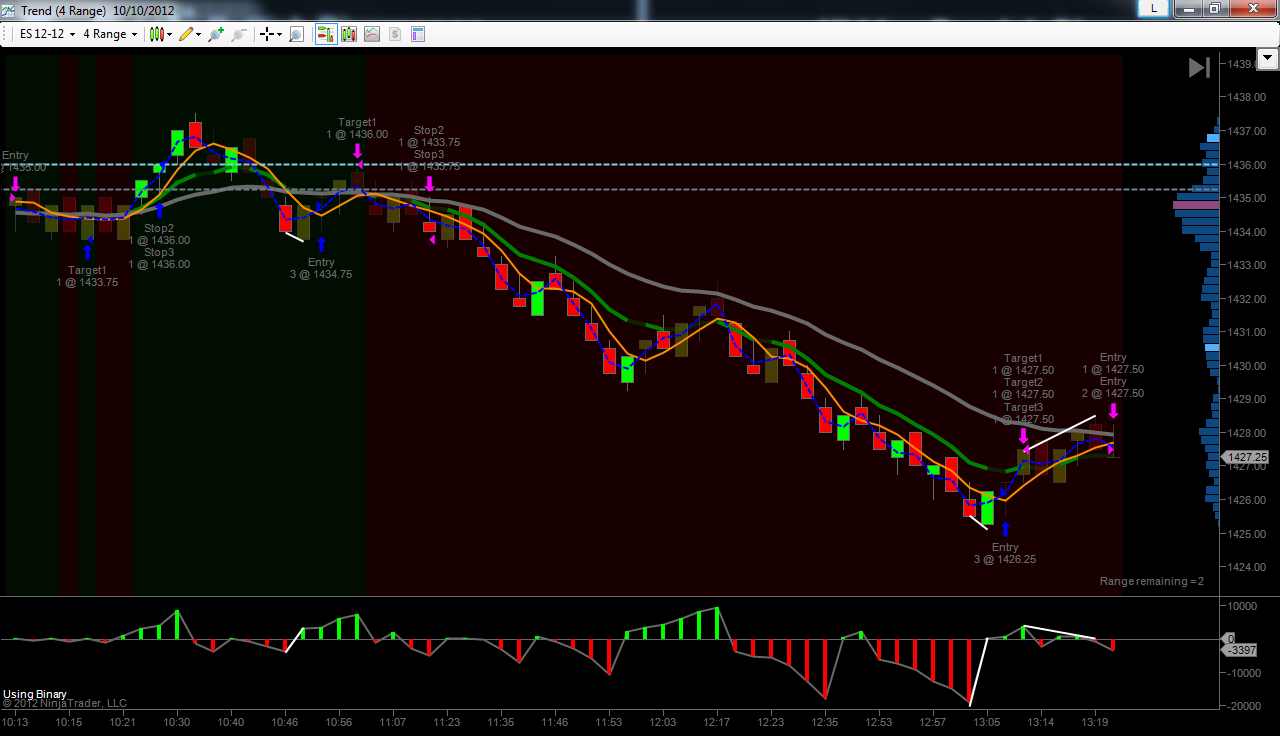Expand the drawing tools dropdown arrow
The height and width of the screenshot is (736, 1280).
pyautogui.click(x=199, y=34)
